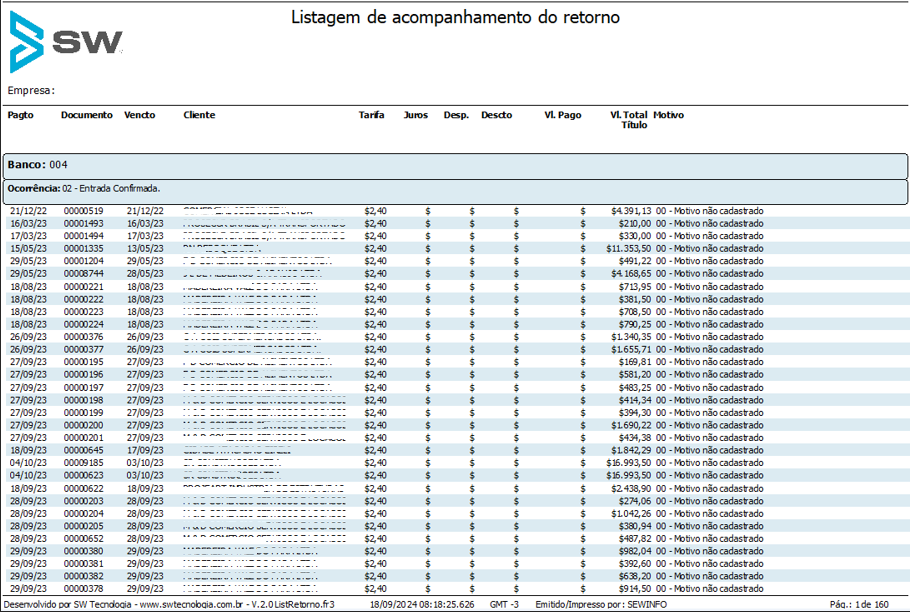Click the total value $330,00
Viewport: 910px width, 612px height.
(635, 236)
